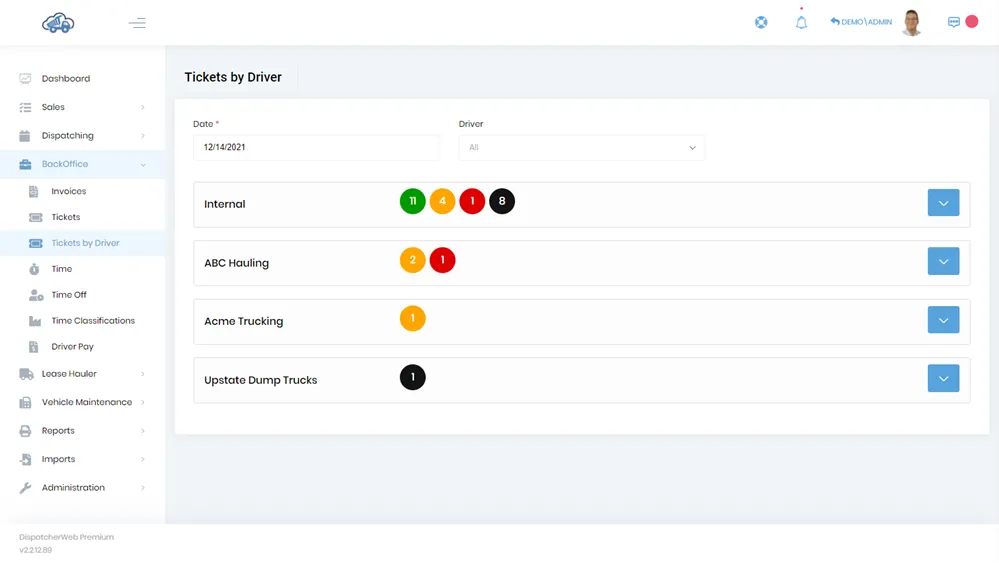Screen dimensions: 999x563
Task: Expand the Upstate Dump Trucks blue button
Action: (943, 378)
